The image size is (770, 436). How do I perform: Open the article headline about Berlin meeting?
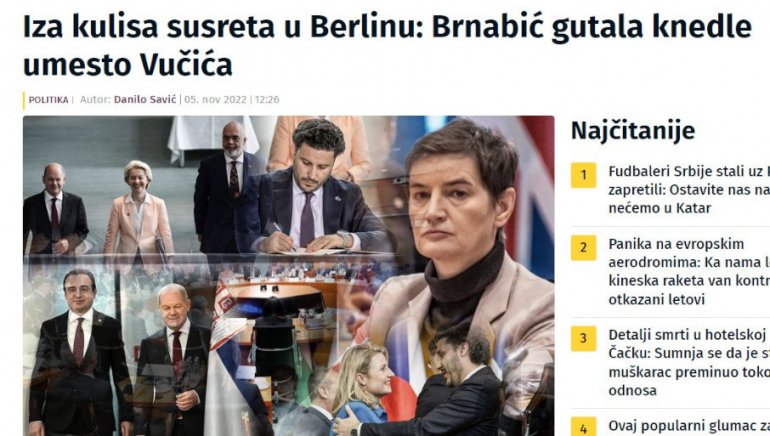pos(387,45)
